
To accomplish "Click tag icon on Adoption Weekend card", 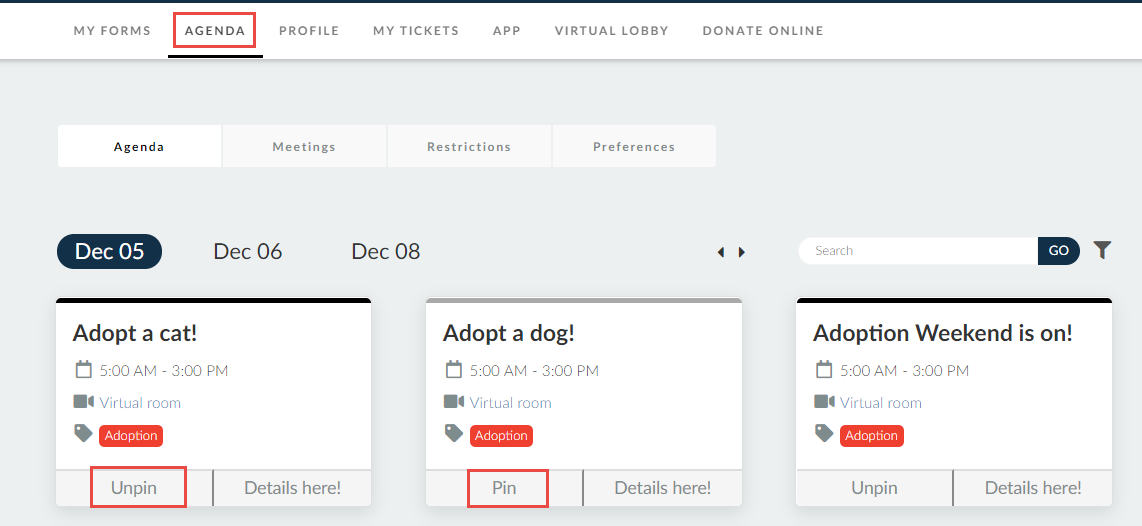I will pyautogui.click(x=824, y=433).
